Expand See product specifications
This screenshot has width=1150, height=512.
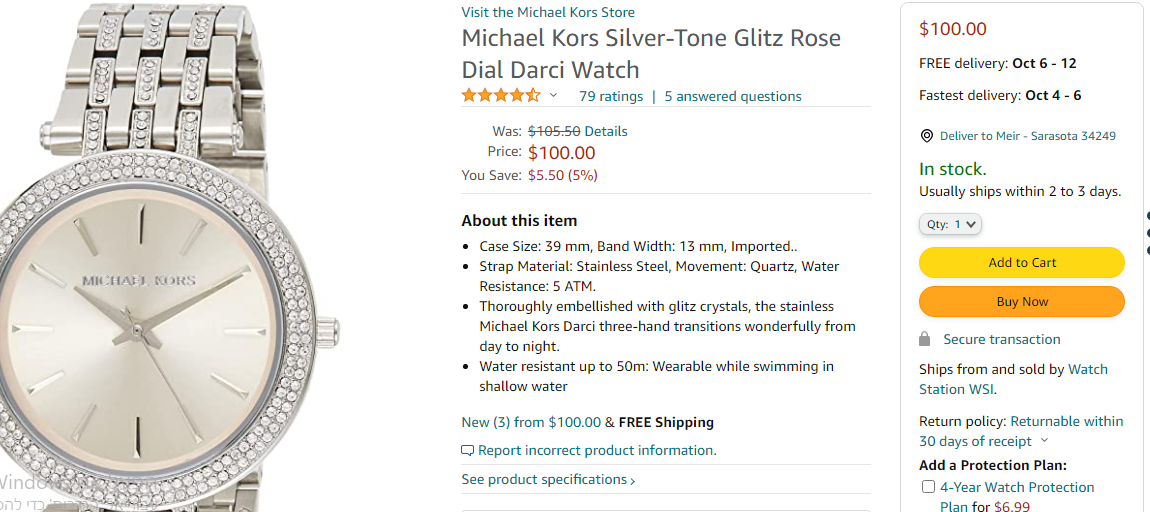(x=548, y=480)
